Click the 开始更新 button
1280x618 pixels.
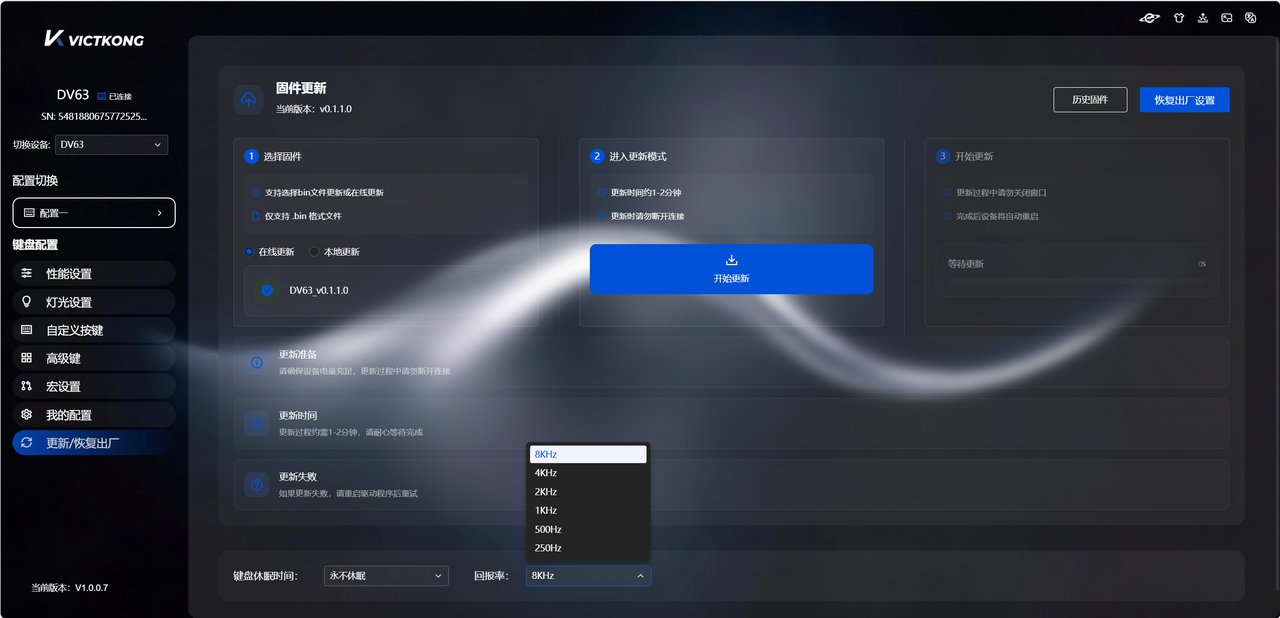pos(731,269)
